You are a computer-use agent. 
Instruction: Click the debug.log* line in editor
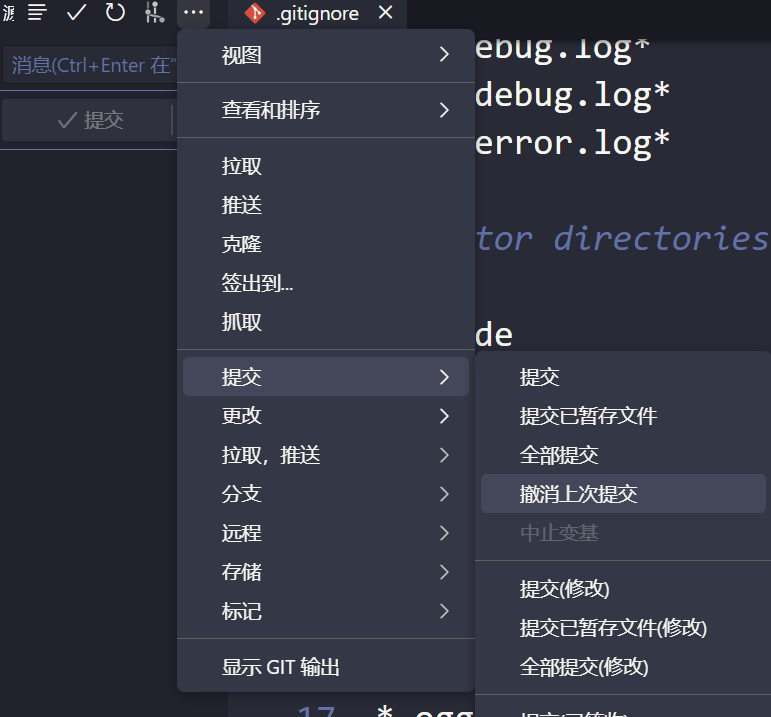pos(573,95)
